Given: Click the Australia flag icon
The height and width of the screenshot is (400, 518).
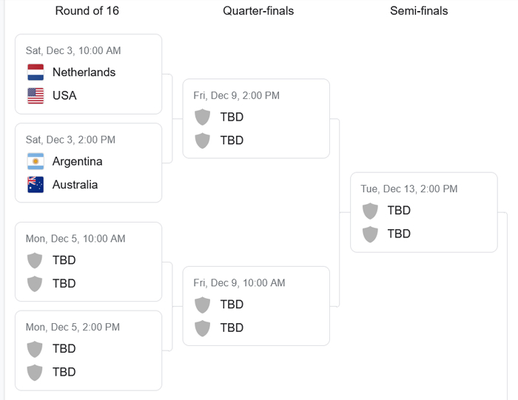Looking at the screenshot, I should pos(35,185).
